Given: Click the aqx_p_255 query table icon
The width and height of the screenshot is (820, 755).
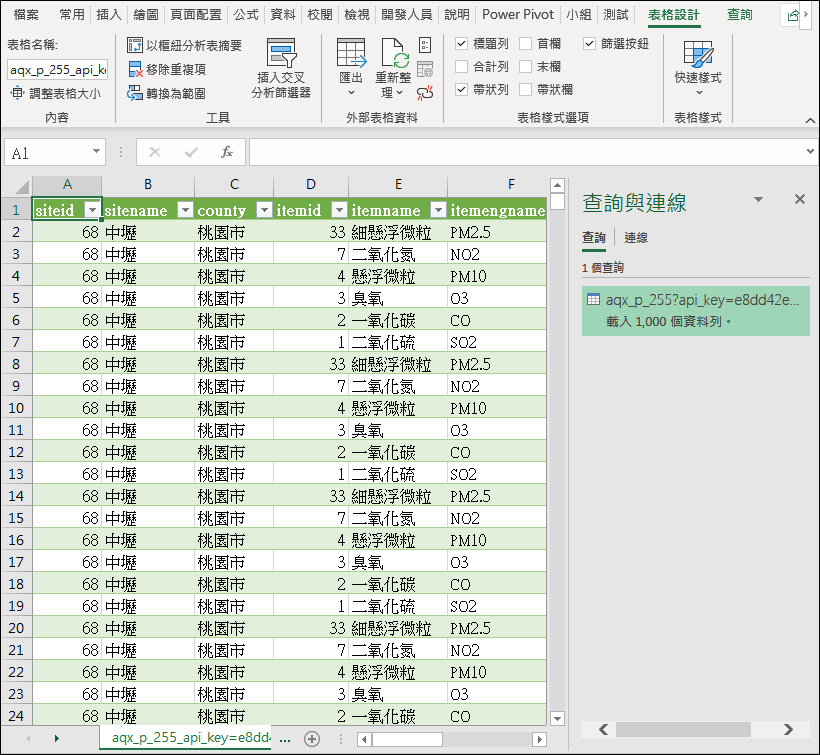Looking at the screenshot, I should pos(594,300).
